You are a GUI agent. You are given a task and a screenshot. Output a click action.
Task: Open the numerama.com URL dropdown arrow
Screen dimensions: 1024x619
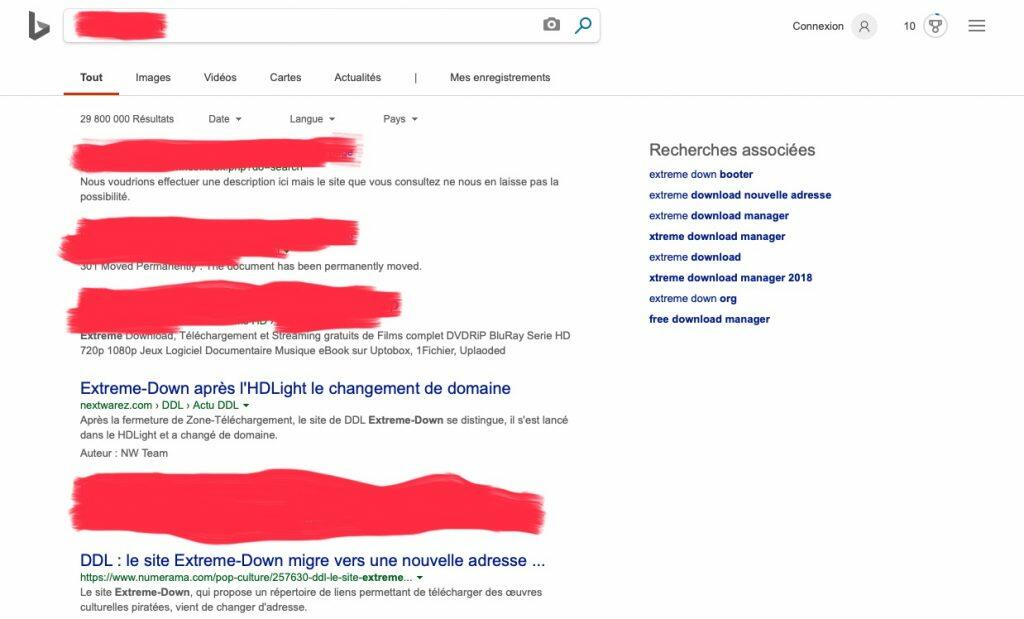pos(419,578)
